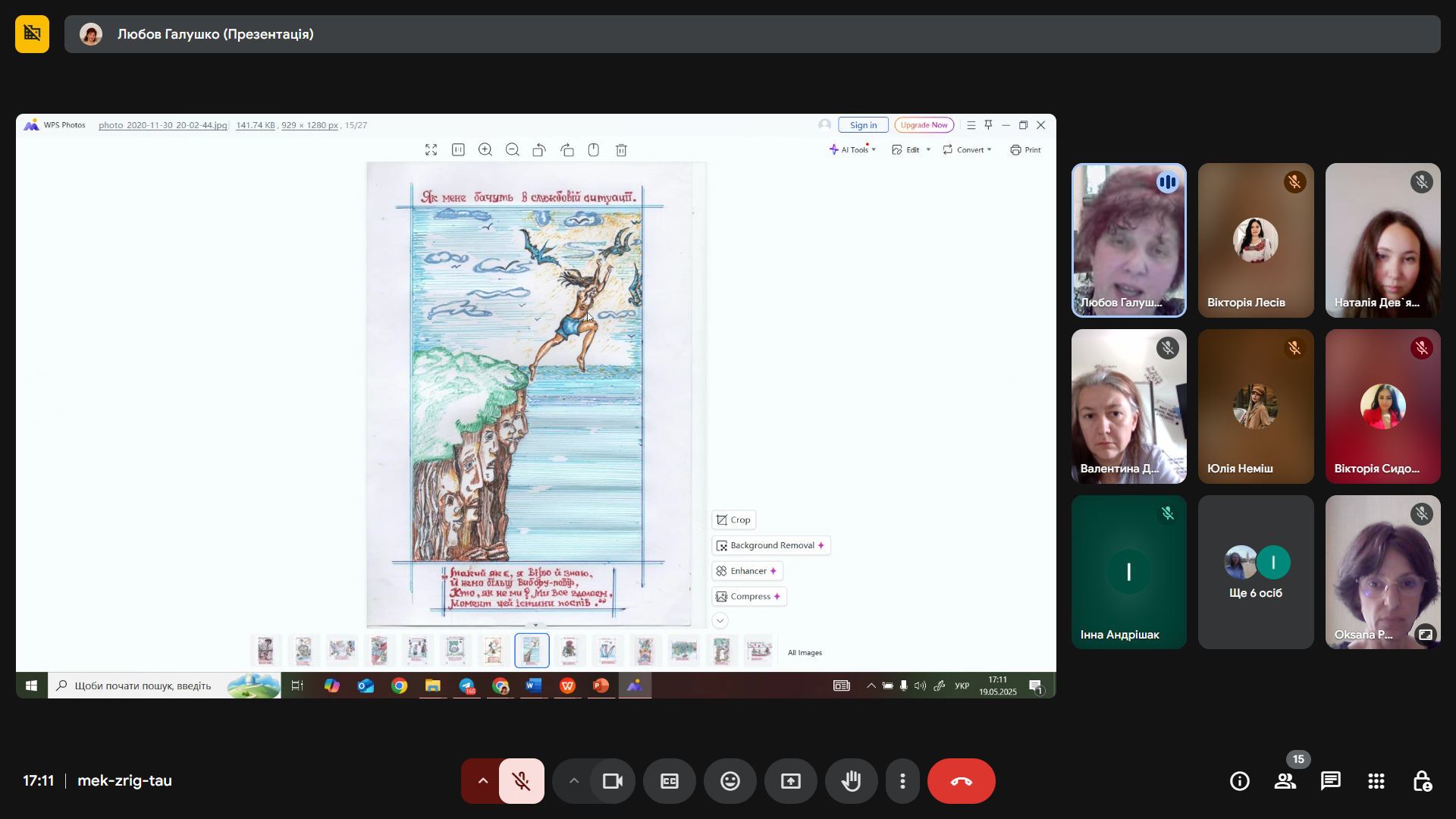Expand the Convert dropdown
Image resolution: width=1456 pixels, height=819 pixels.
click(x=967, y=150)
